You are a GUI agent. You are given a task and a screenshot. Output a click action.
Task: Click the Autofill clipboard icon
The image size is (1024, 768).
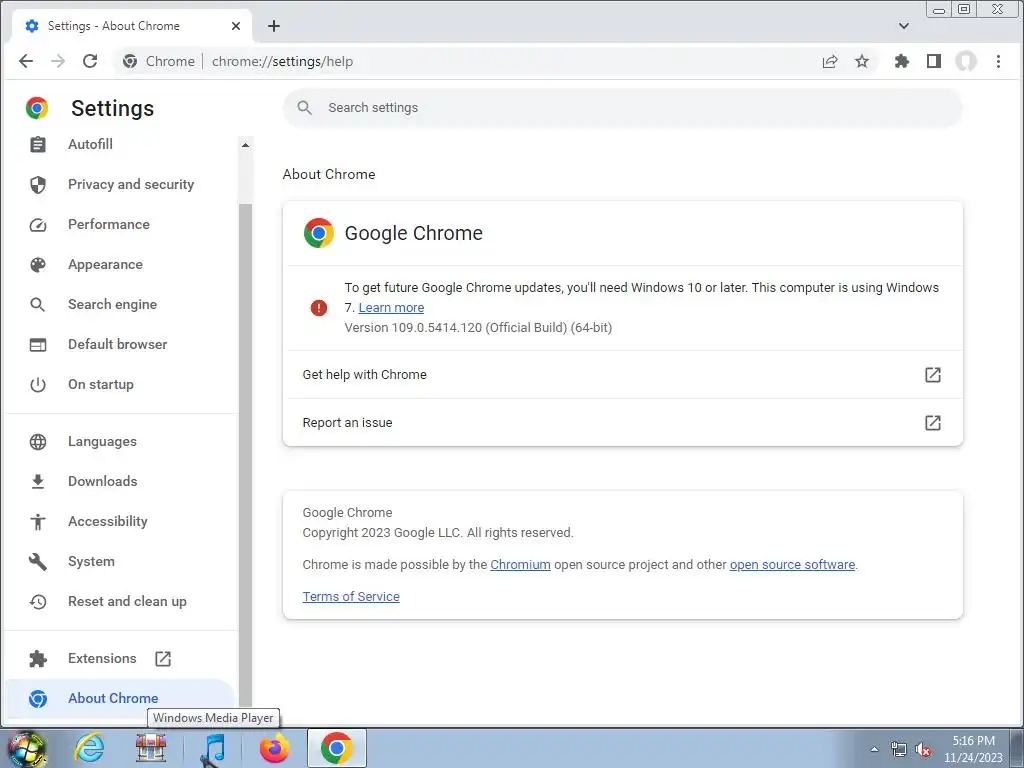tap(38, 144)
